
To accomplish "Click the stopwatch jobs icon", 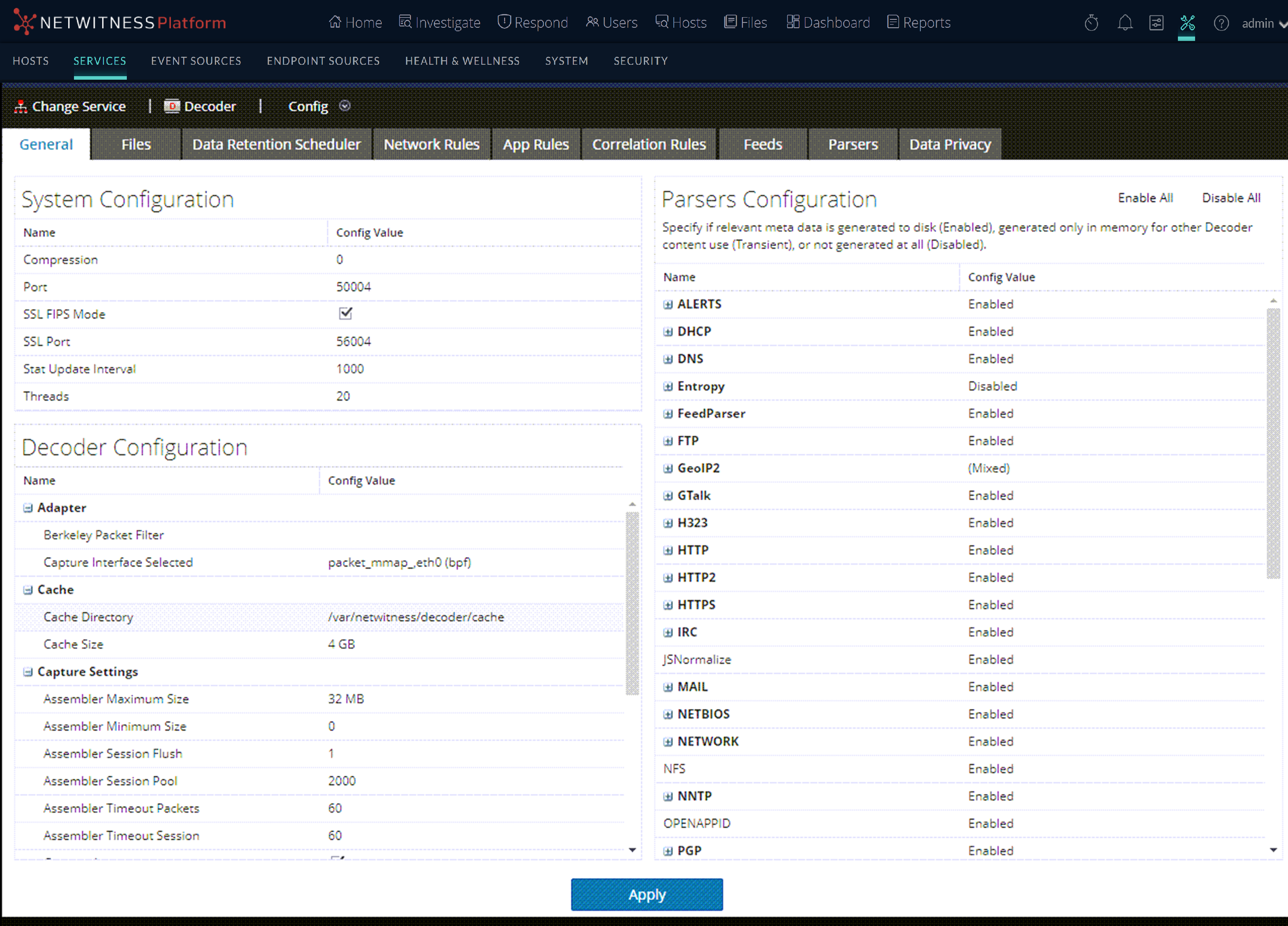I will 1091,23.
